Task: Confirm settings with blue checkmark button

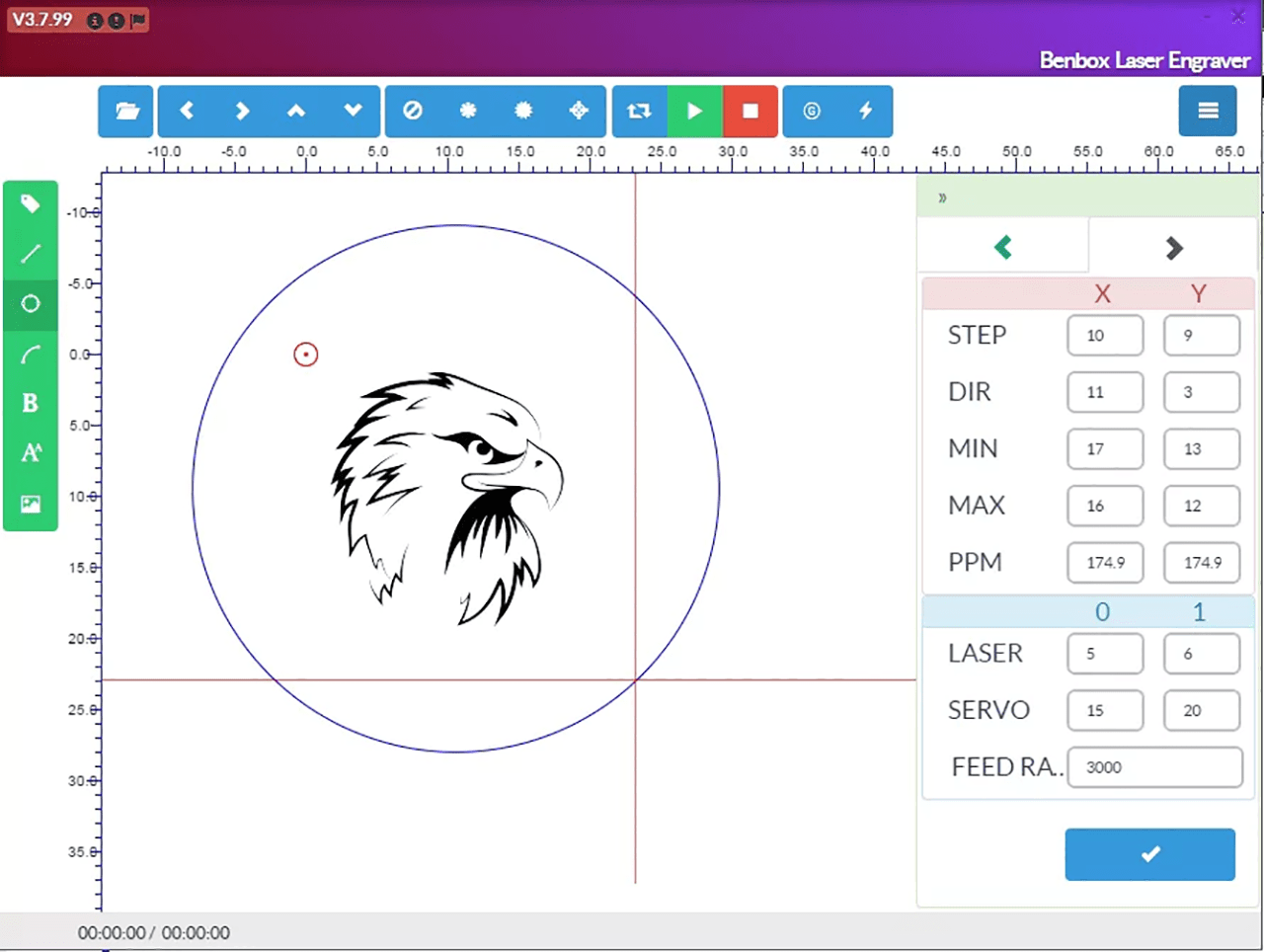Action: point(1149,854)
